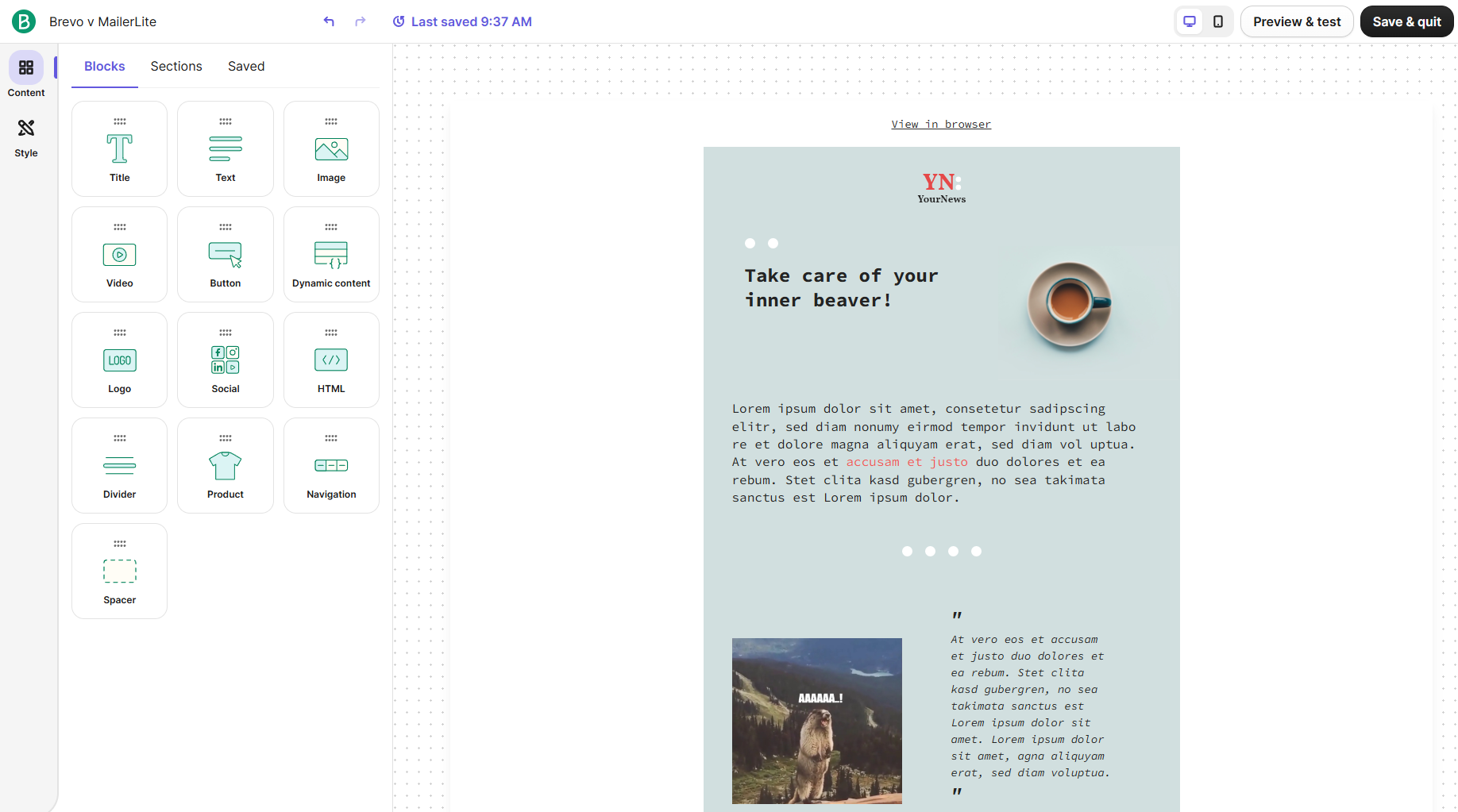
Task: Switch to mobile preview mode
Action: tap(1218, 21)
